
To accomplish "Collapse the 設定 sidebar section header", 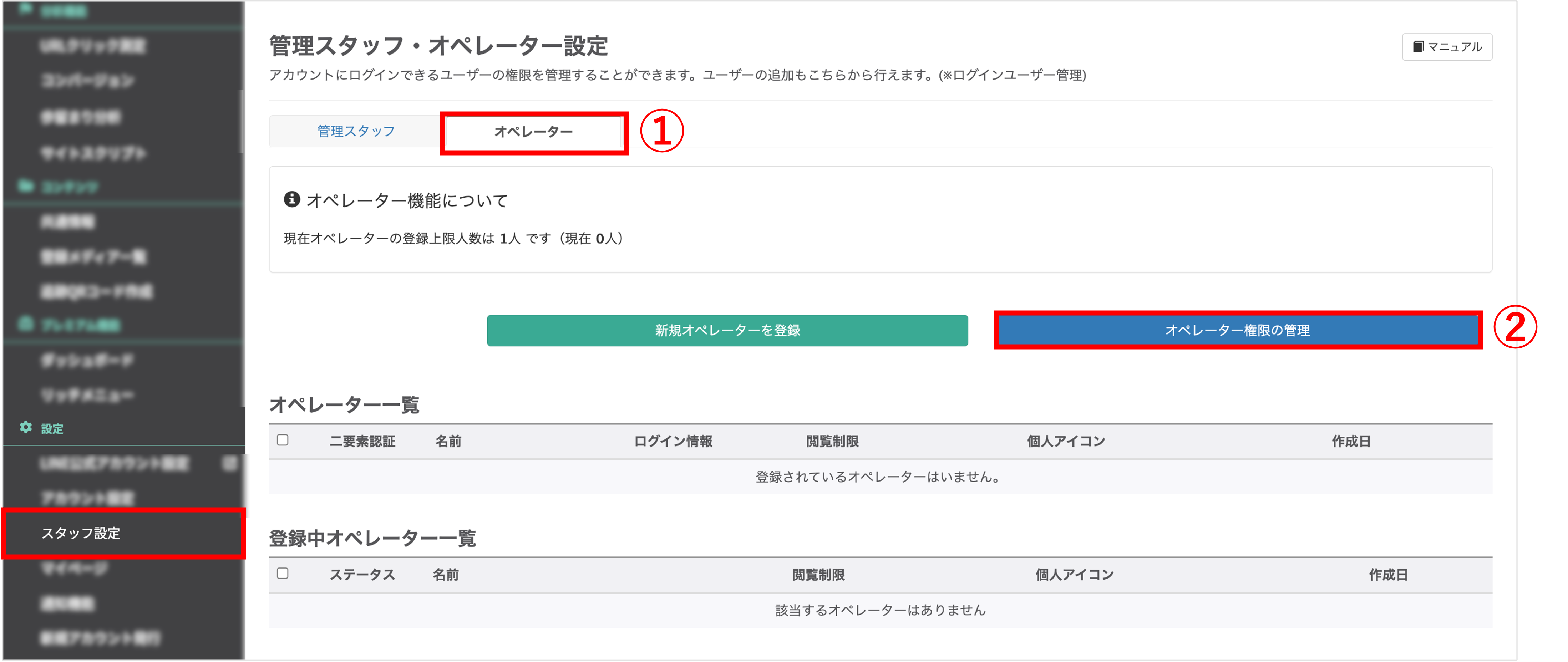I will [x=52, y=429].
